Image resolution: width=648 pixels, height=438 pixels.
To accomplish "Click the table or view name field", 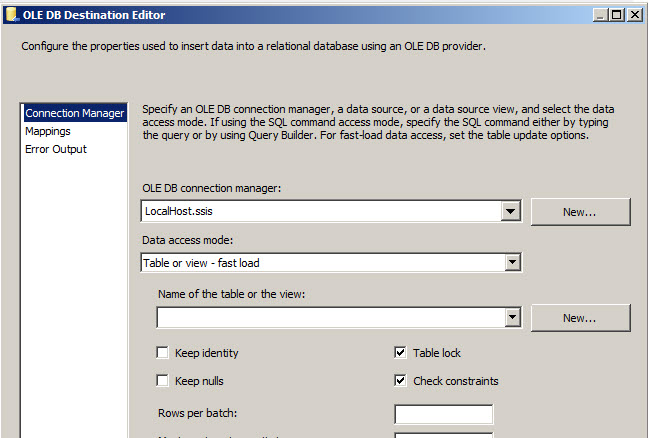I will 328,318.
